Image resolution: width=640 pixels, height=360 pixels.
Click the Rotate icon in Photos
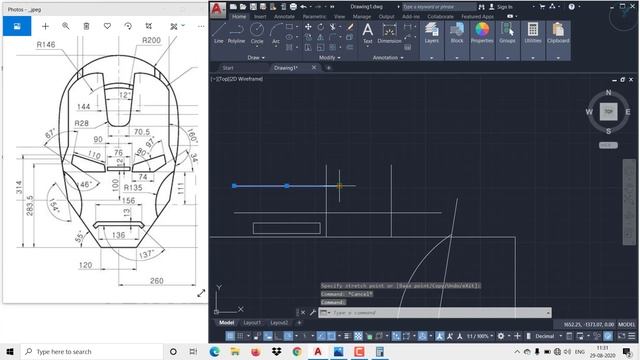[128, 26]
